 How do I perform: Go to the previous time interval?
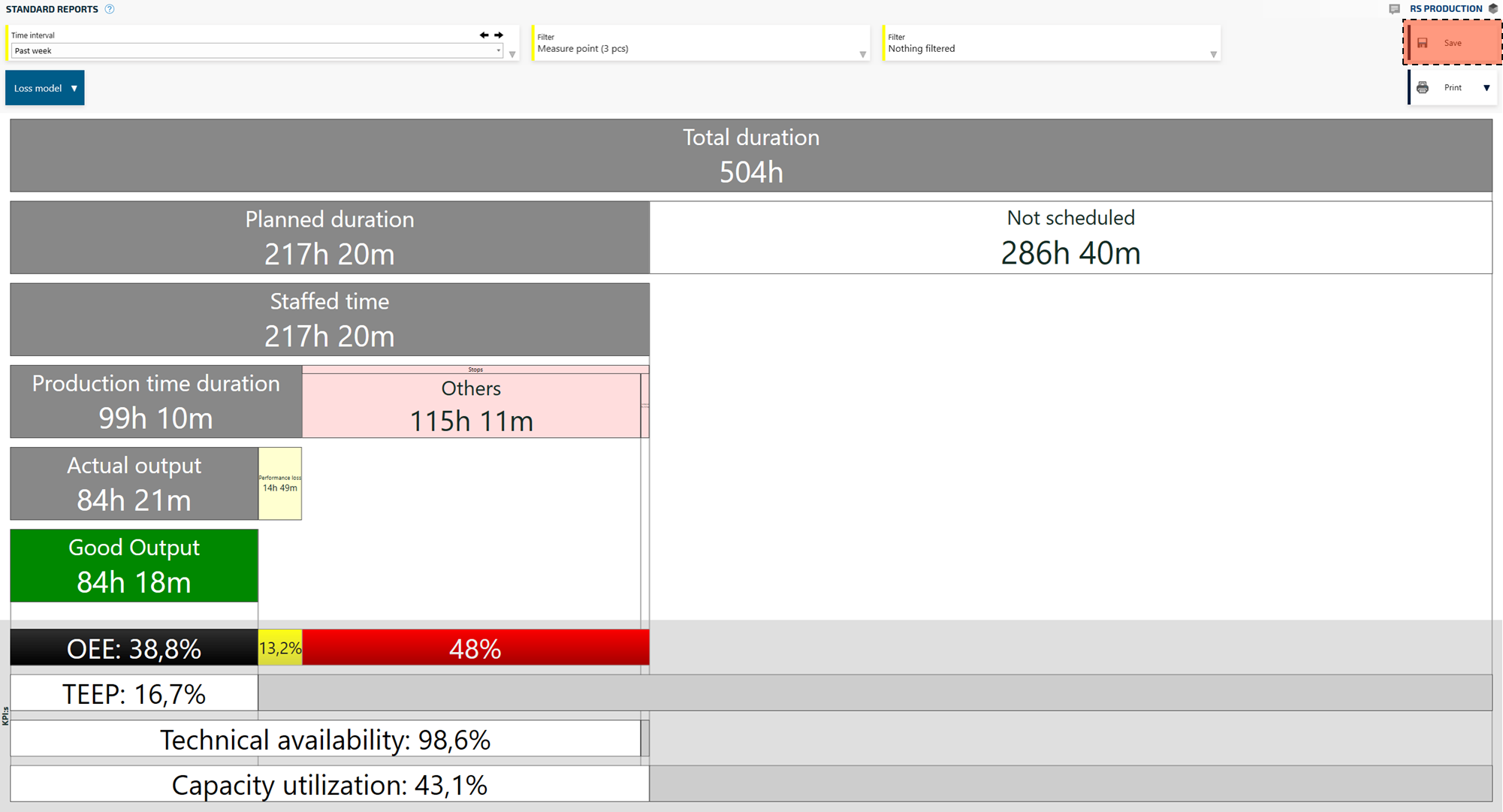click(x=484, y=35)
